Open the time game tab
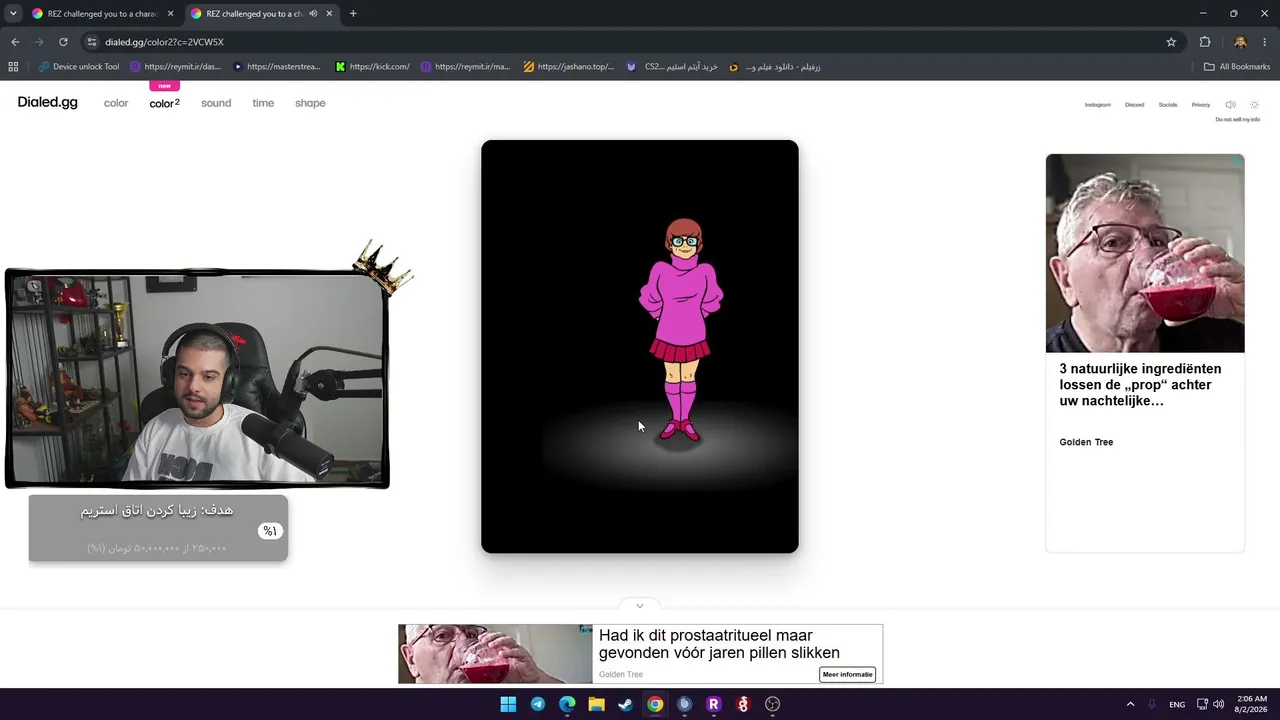1280x720 pixels. pos(263,103)
